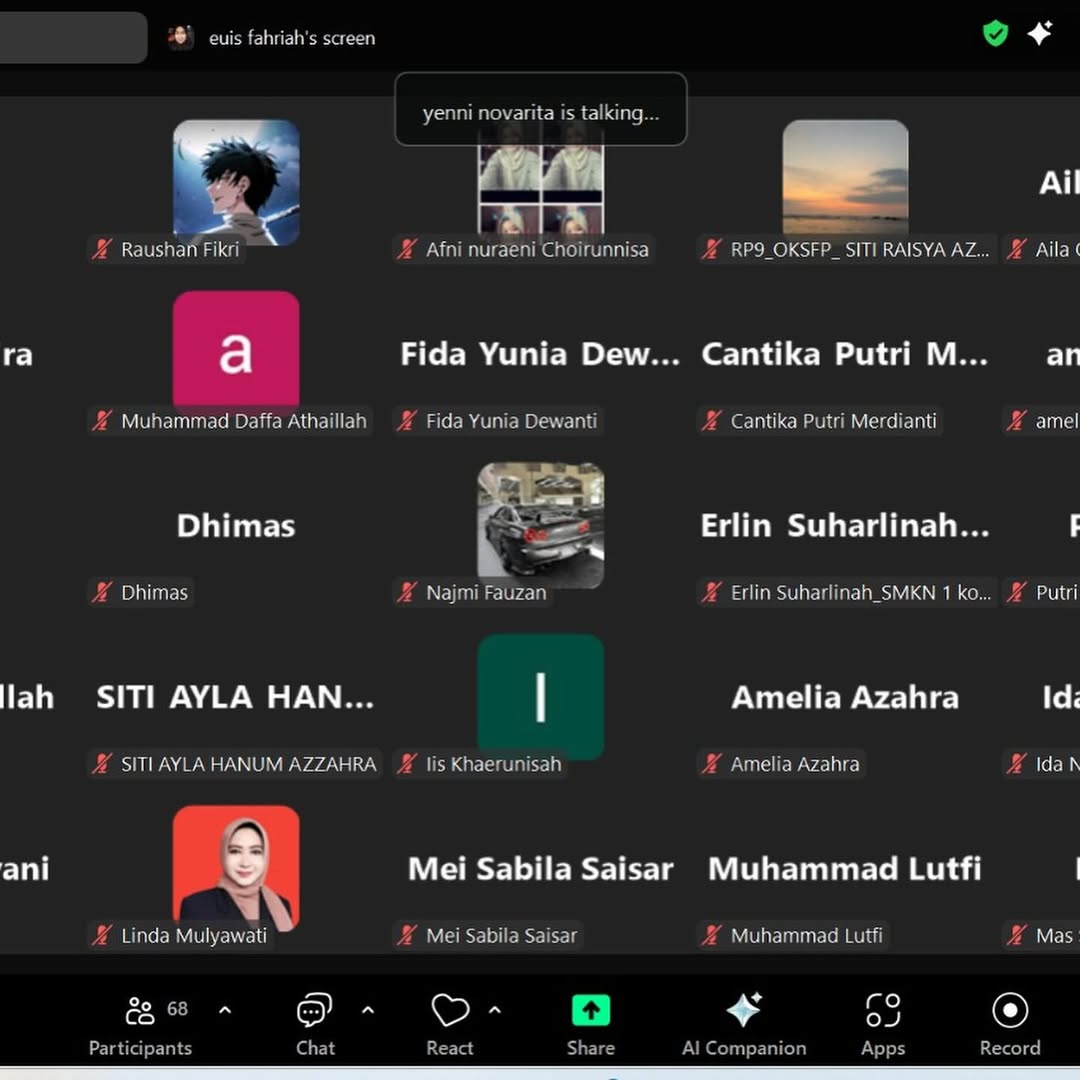
Task: Click the green encryption shield icon
Action: [995, 34]
